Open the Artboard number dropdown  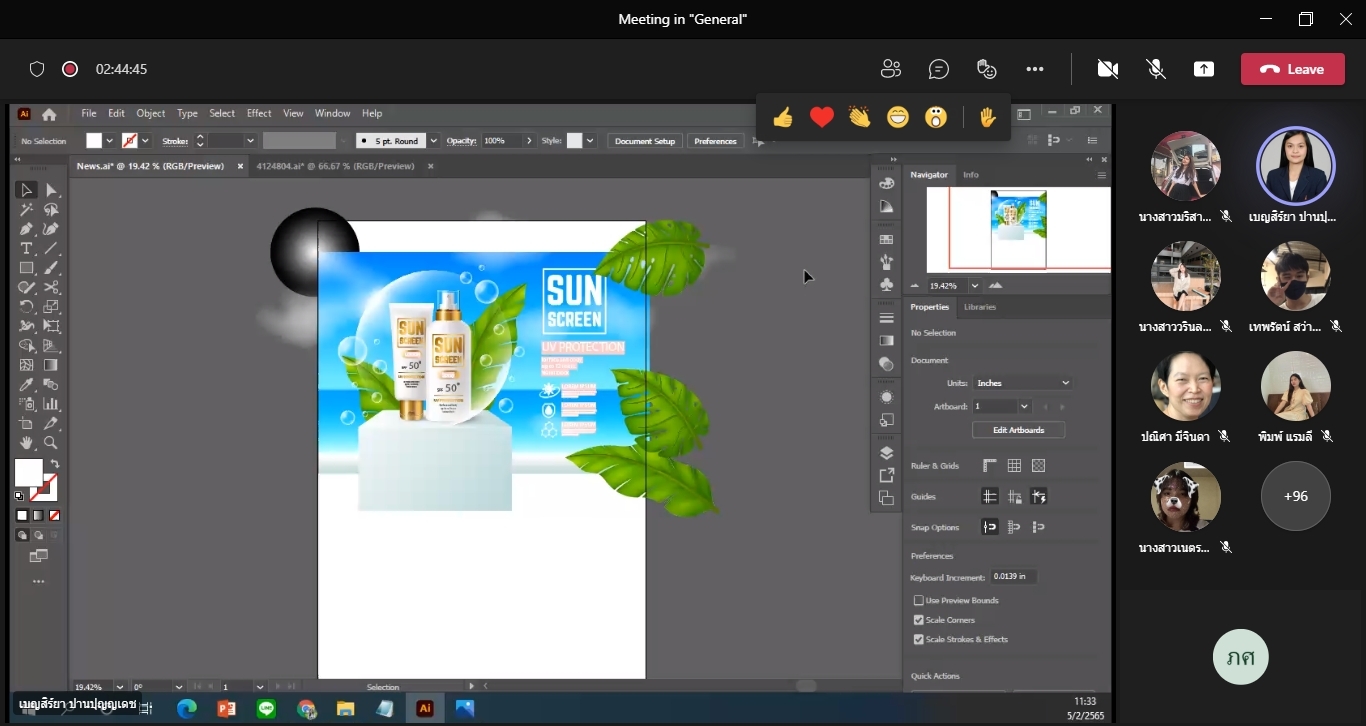1002,407
